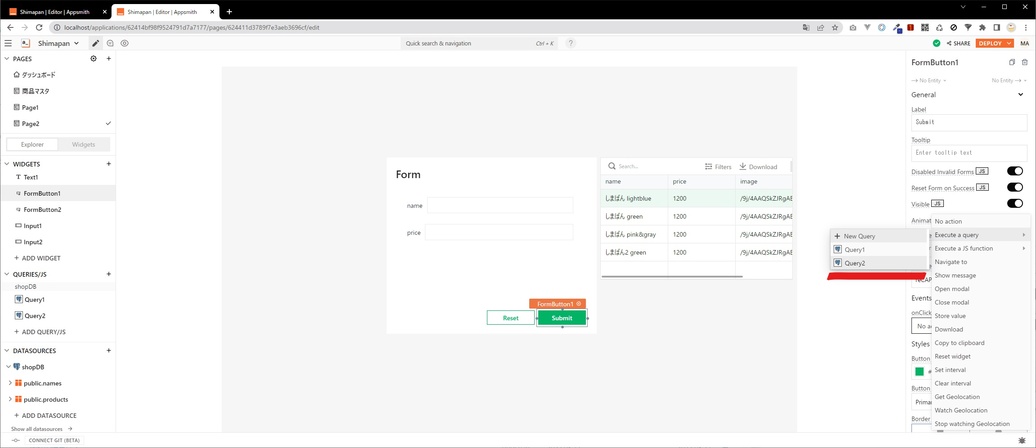Screen dimensions: 1036x448
Task: Click the table Download icon
Action: click(744, 167)
